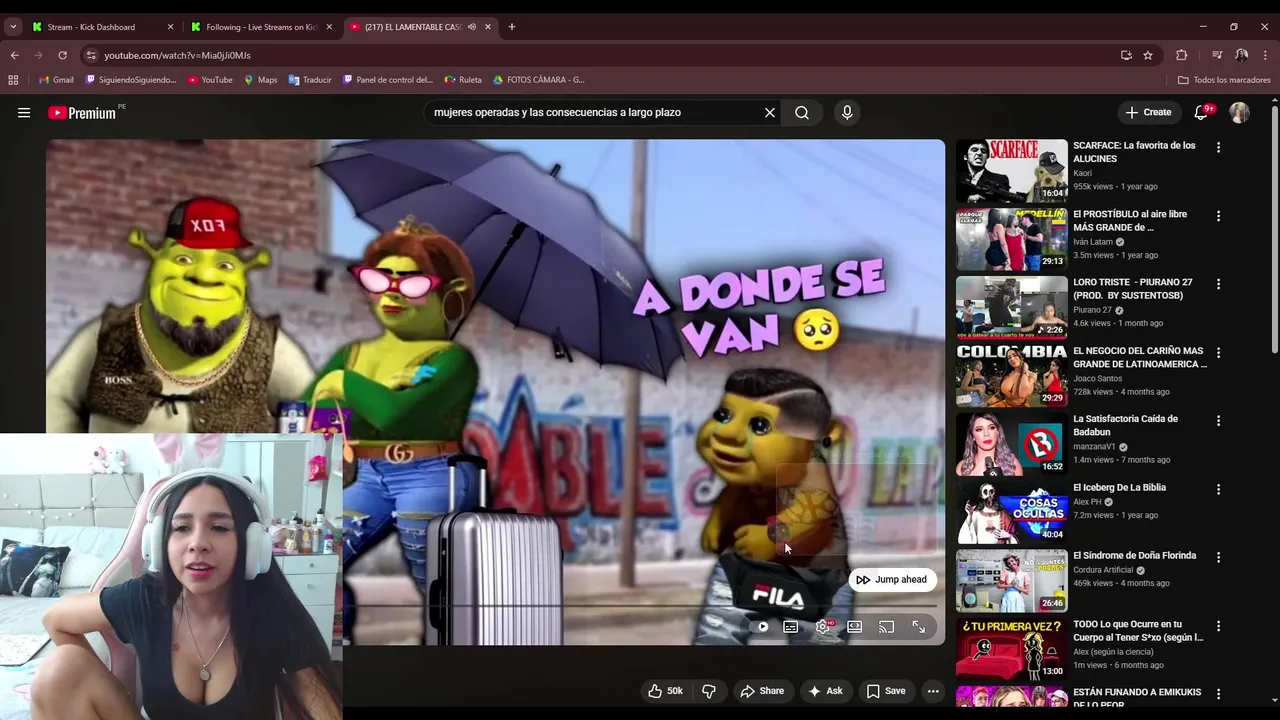Open options for EL NEGOCIO DEL CARIÑO video
Screen dimensions: 1280x720
pyautogui.click(x=1218, y=353)
